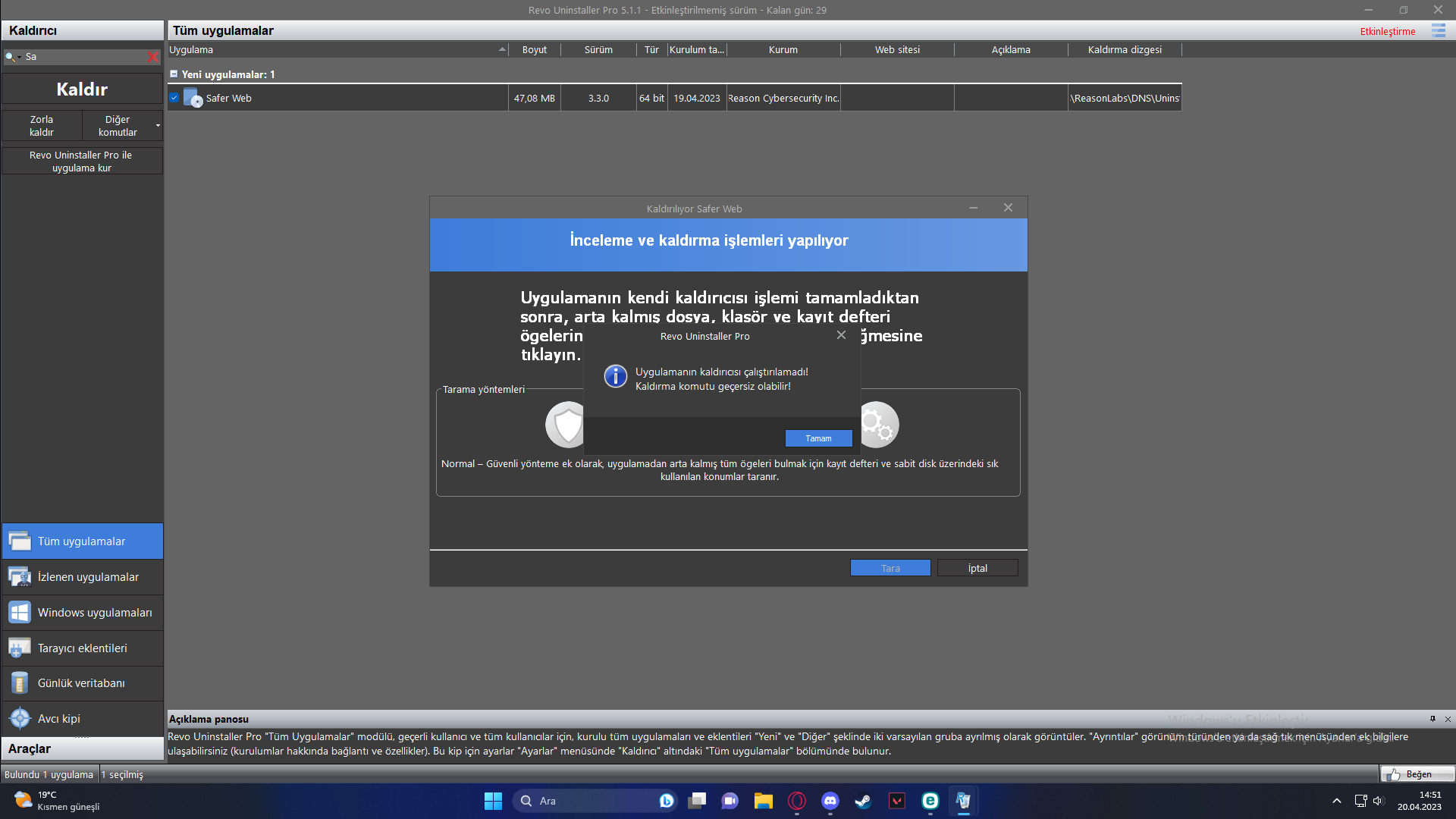The image size is (1456, 819).
Task: Click İptal in the uninstall dialog
Action: coord(977,568)
